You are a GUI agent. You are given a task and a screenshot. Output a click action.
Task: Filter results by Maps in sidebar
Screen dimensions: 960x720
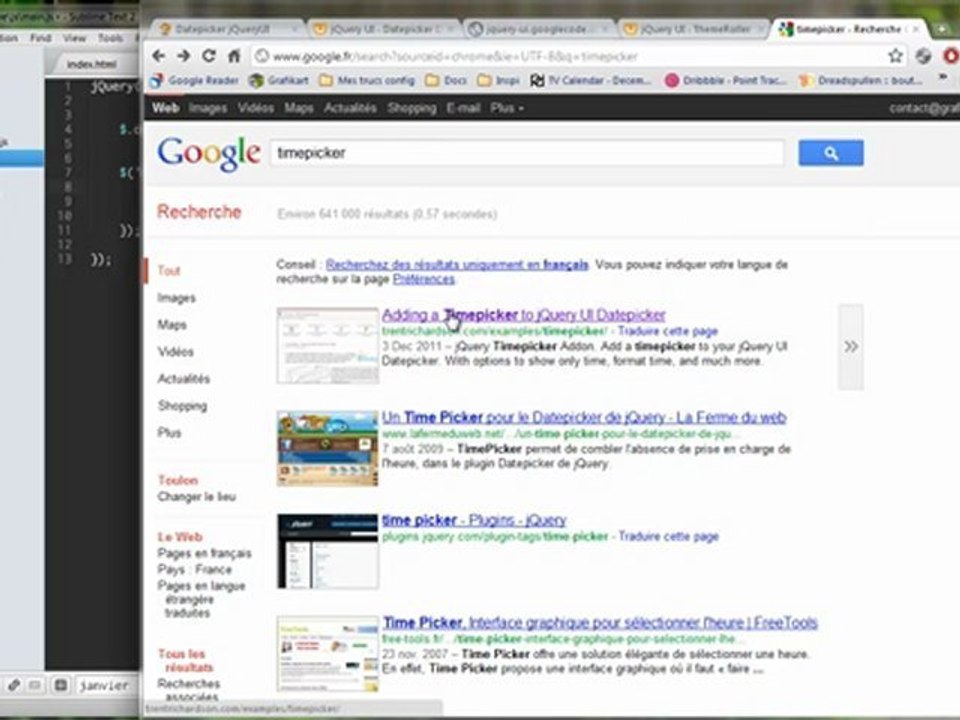click(x=172, y=325)
